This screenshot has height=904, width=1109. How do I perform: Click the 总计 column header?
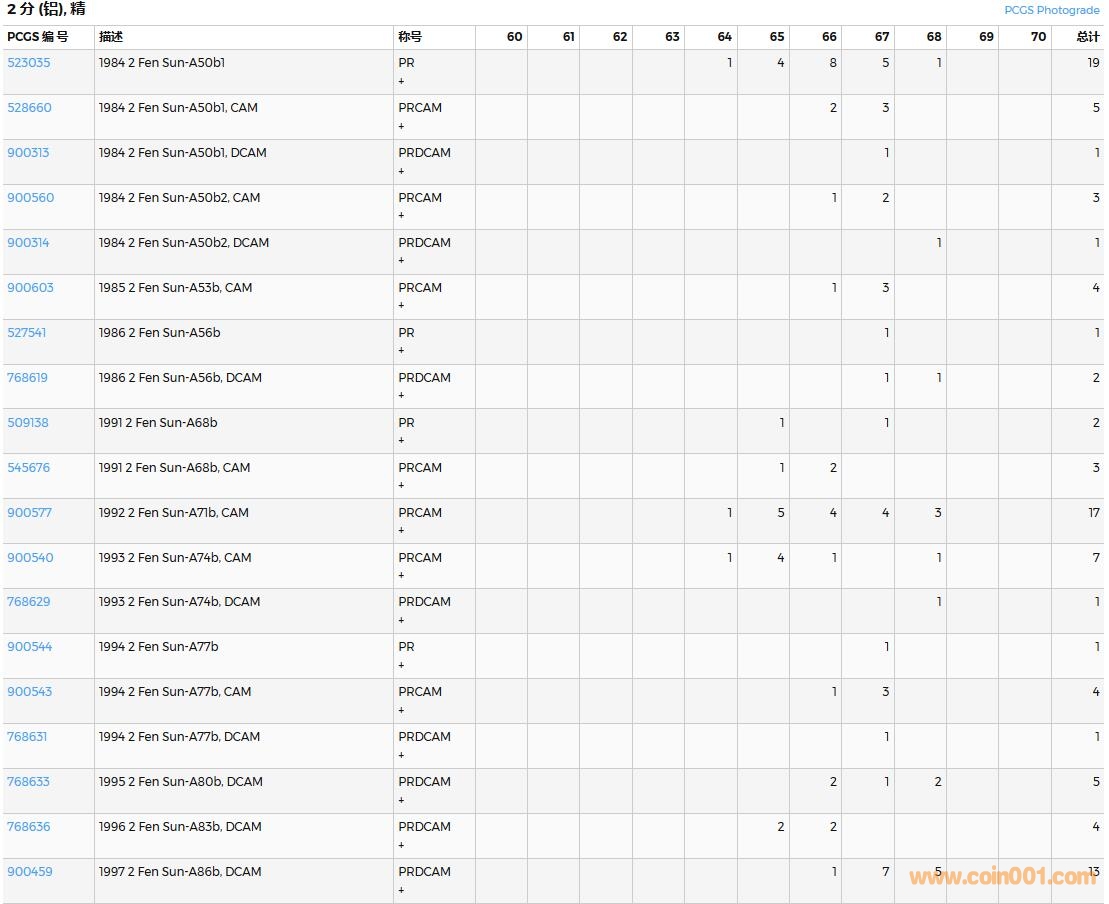(1087, 37)
